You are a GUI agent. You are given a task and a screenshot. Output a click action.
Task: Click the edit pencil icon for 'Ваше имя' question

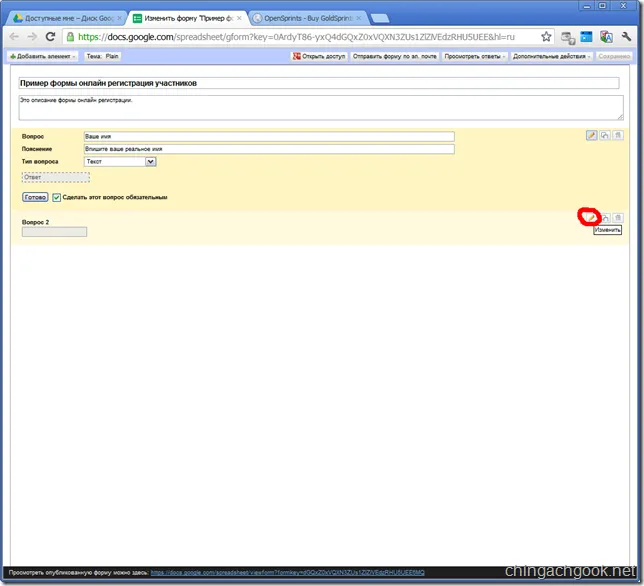(x=591, y=135)
